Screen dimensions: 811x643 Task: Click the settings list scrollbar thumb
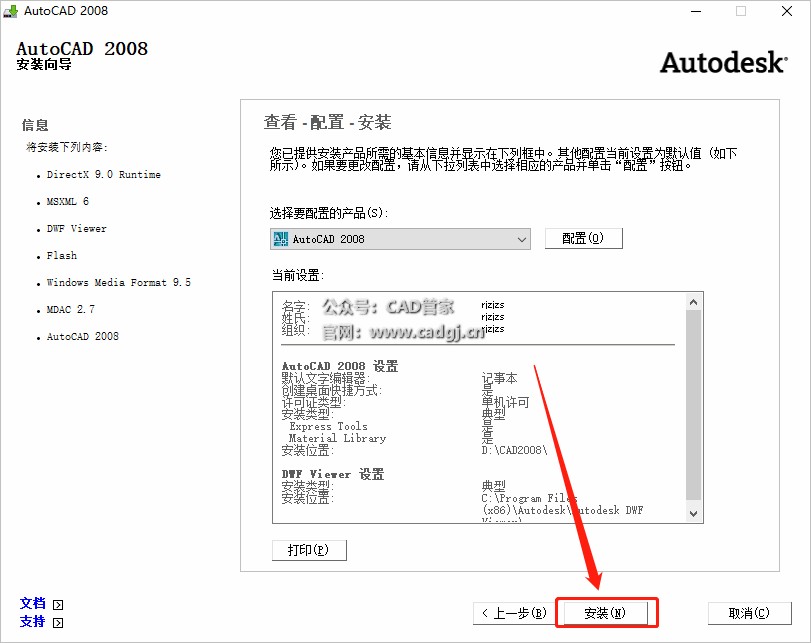[694, 405]
